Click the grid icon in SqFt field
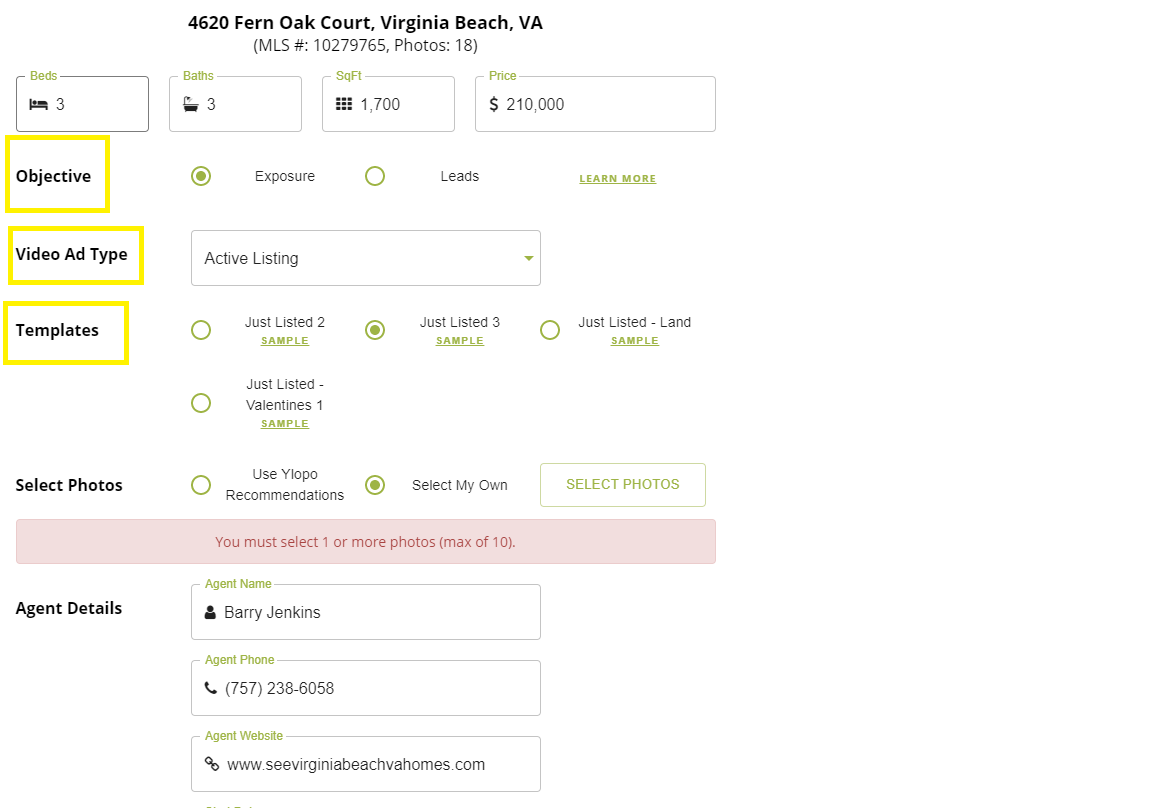 click(x=344, y=104)
